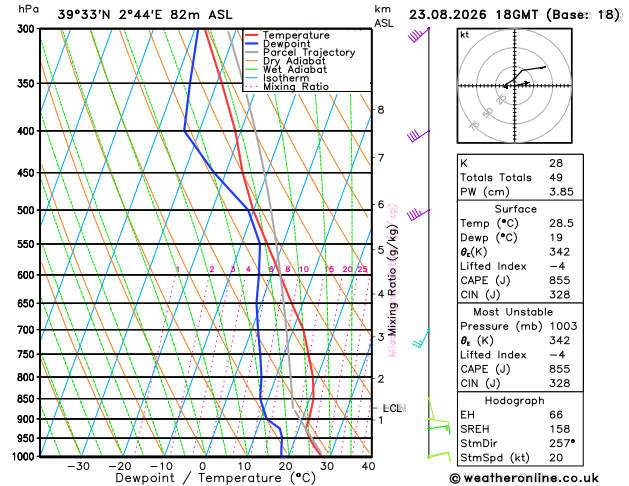629x486 pixels.
Task: Click the vertical Mixing Ratio (g/kg) axis label
Action: pos(392,280)
